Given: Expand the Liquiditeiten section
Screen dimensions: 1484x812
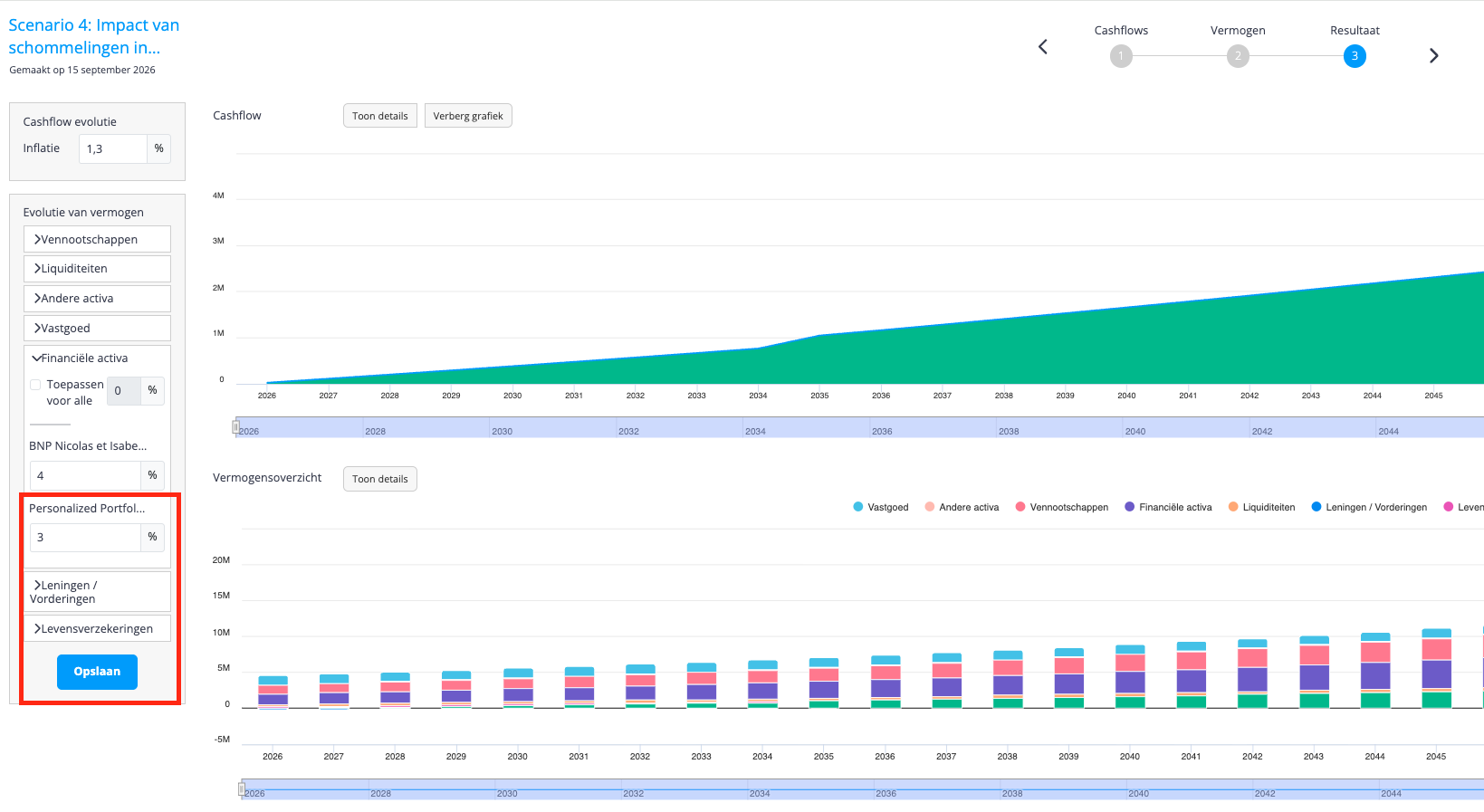Looking at the screenshot, I should [x=97, y=269].
